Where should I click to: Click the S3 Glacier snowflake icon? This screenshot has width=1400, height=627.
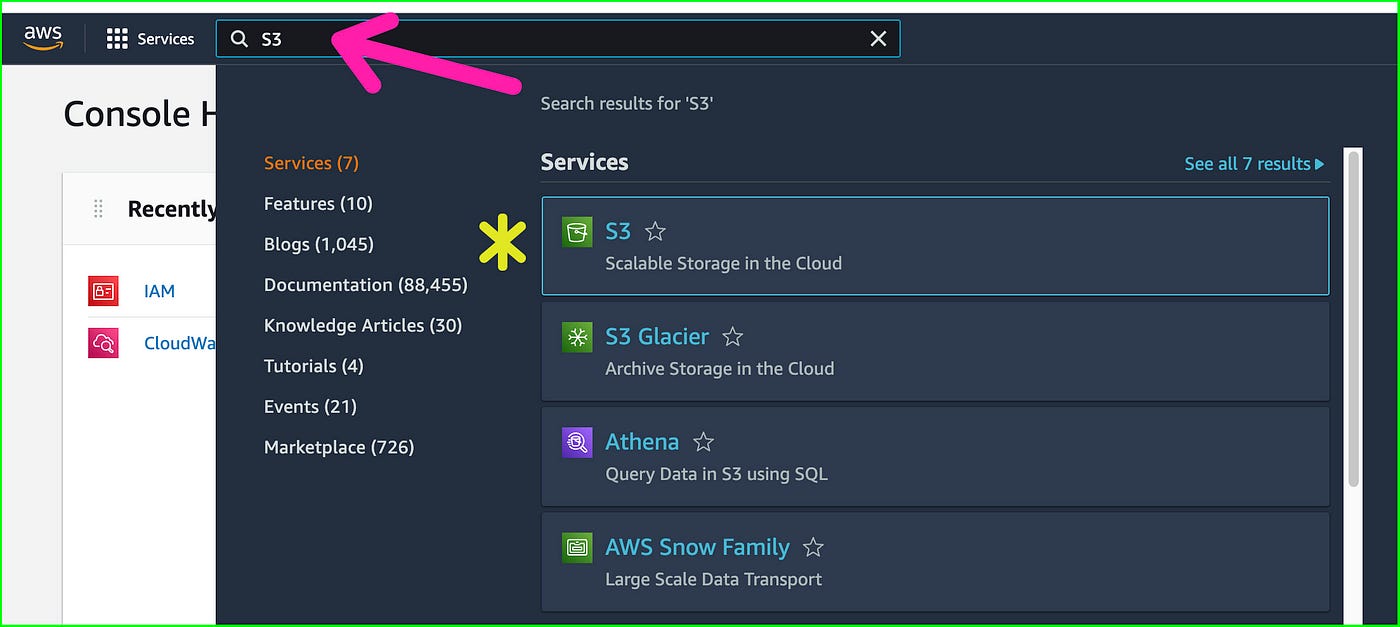pyautogui.click(x=576, y=337)
